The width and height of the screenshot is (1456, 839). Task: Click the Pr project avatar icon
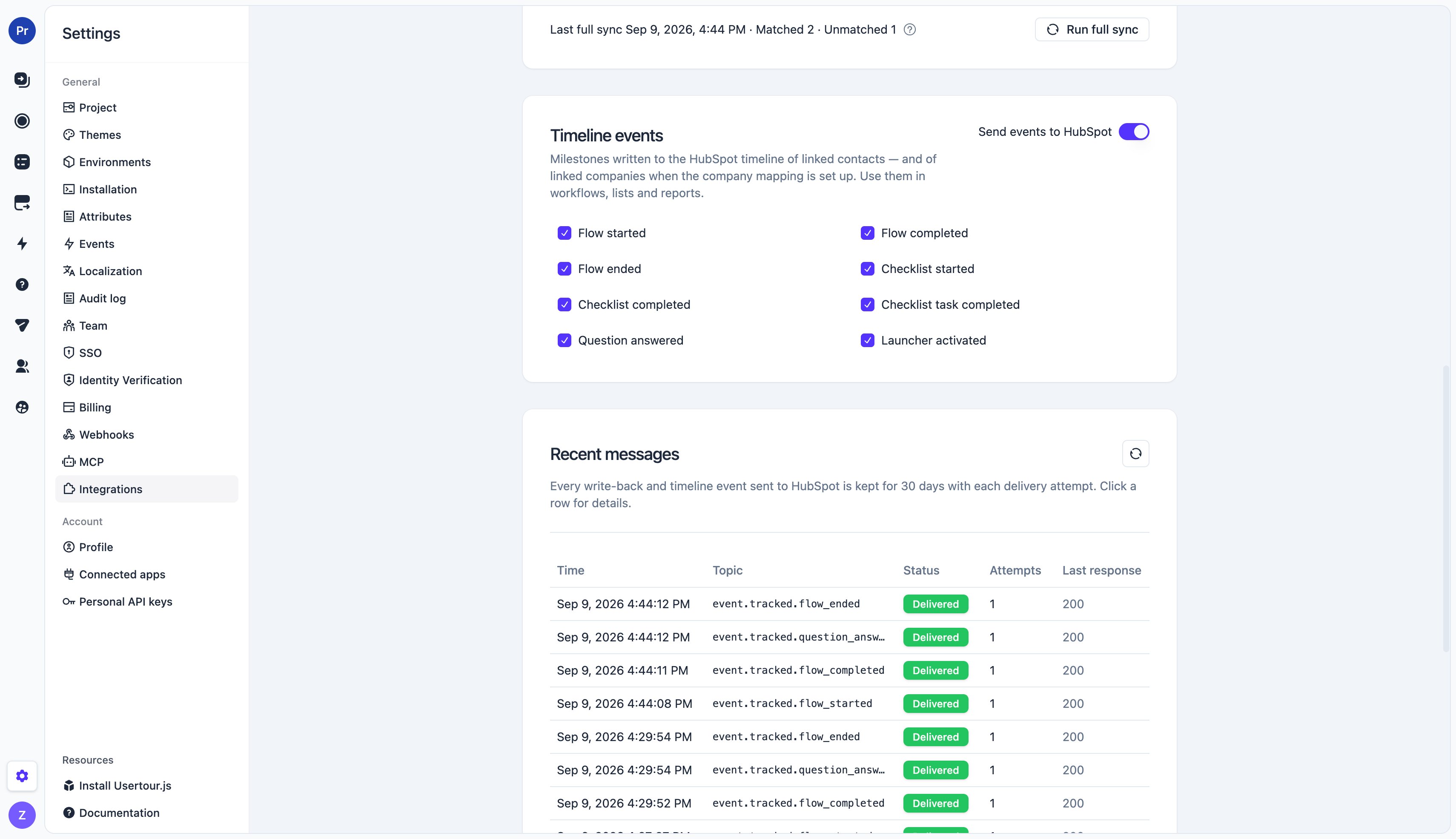coord(22,31)
